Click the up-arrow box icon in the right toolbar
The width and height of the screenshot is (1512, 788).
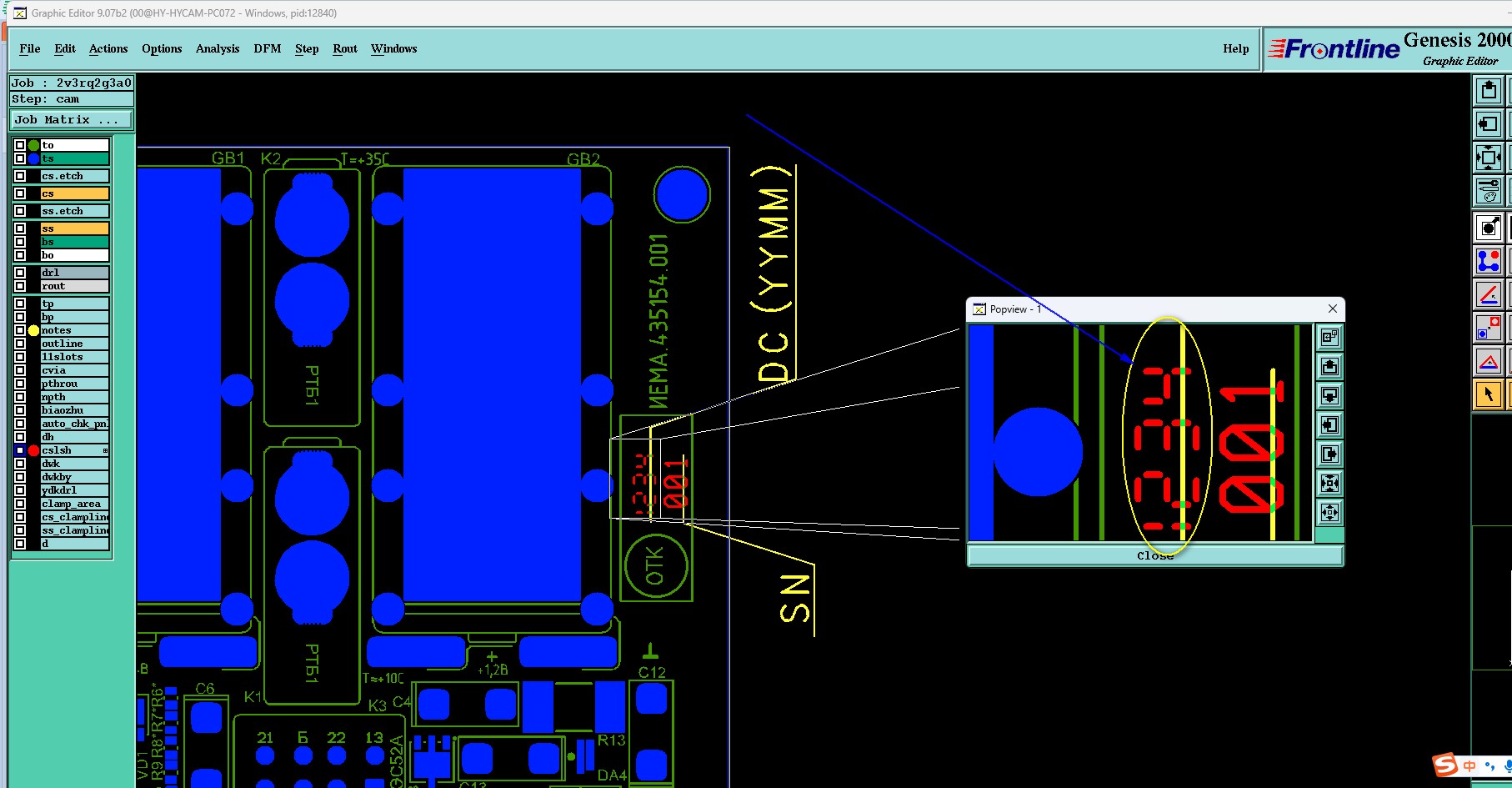pos(1489,90)
